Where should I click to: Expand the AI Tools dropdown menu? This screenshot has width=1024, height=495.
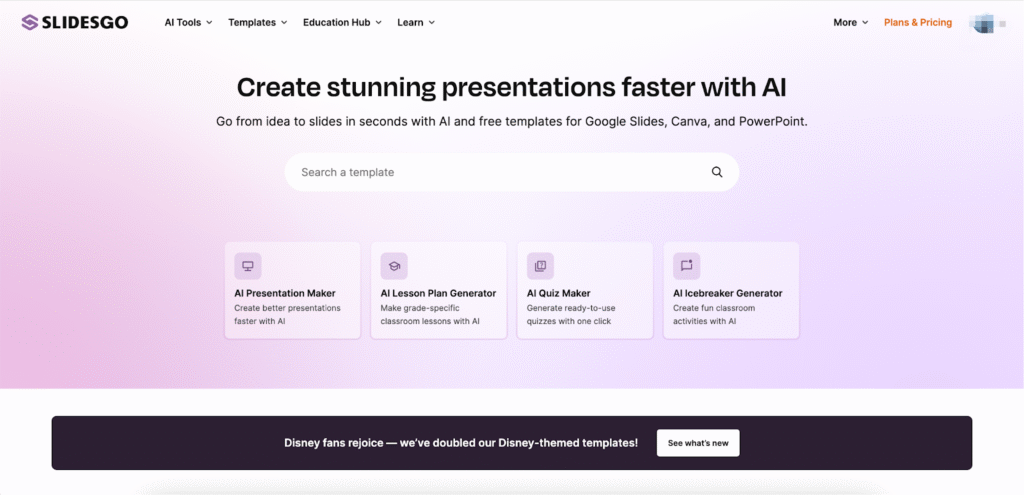click(188, 22)
